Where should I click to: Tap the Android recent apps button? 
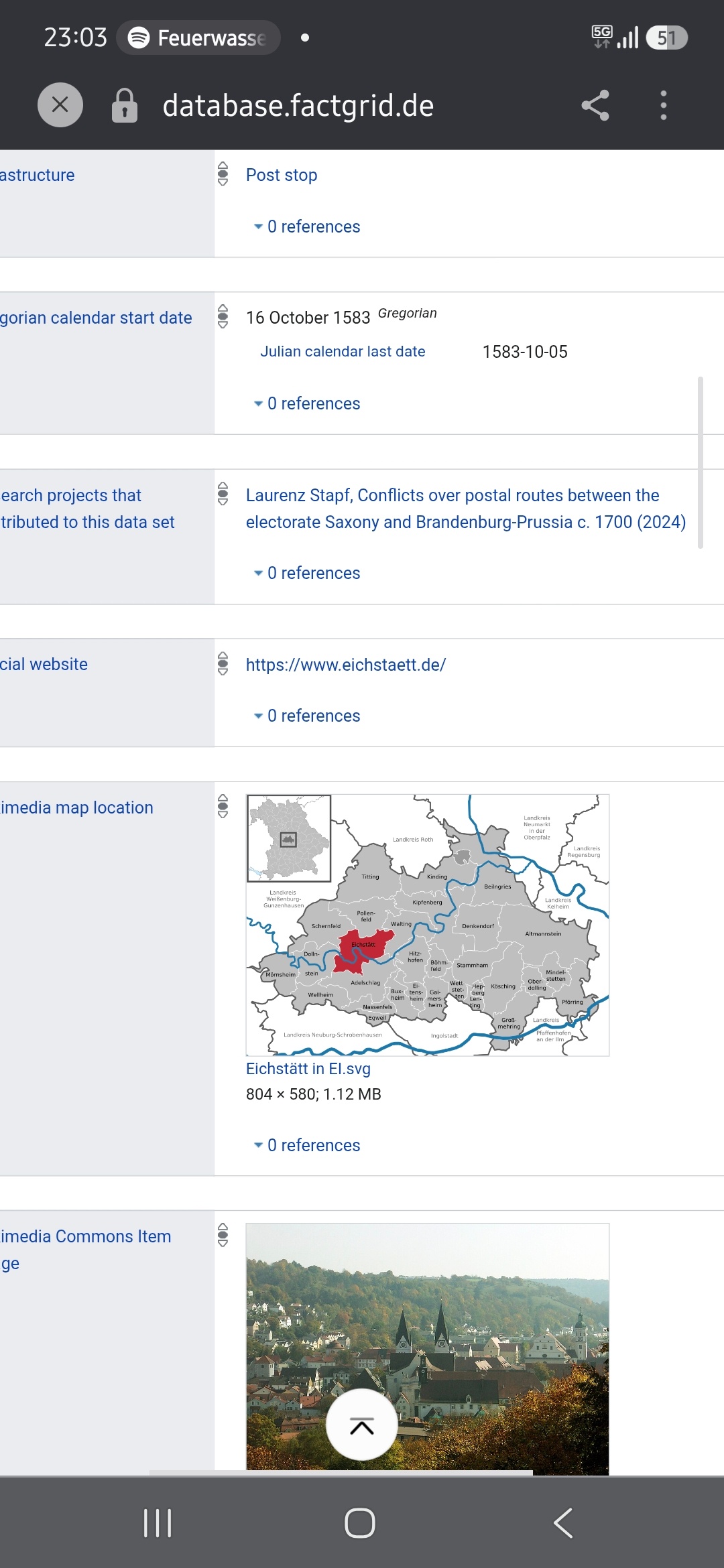(x=158, y=1523)
